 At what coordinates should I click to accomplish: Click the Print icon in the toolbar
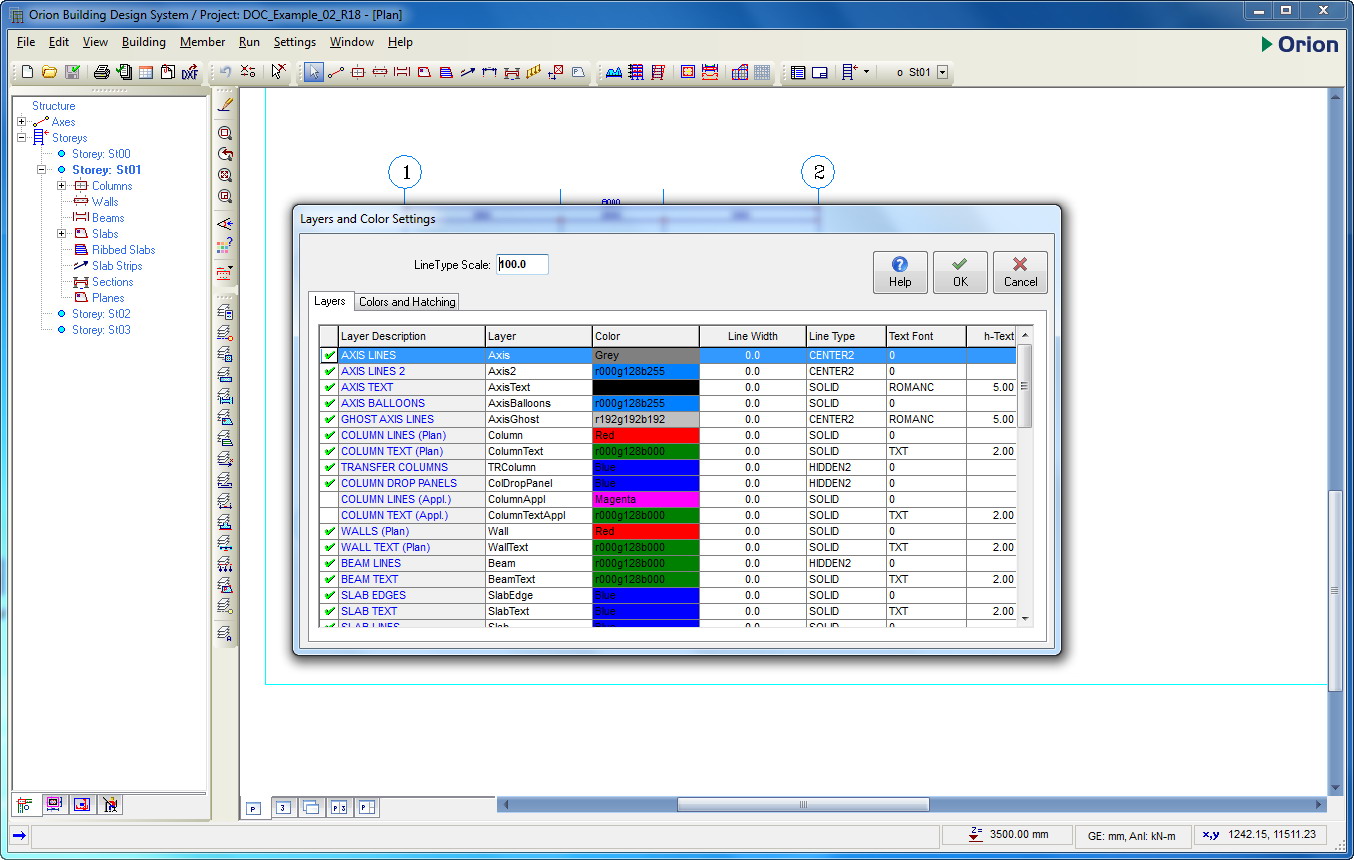(x=101, y=72)
